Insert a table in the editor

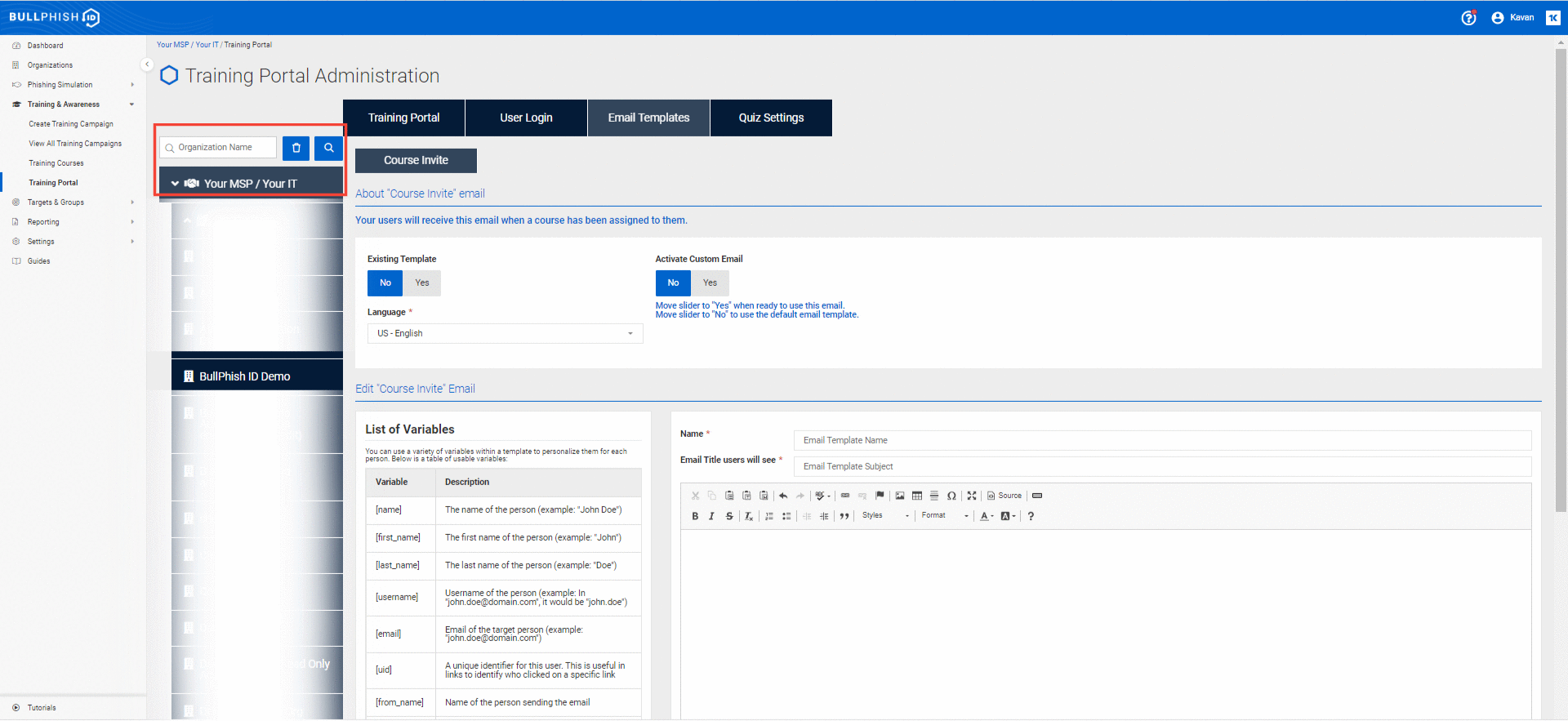(916, 496)
